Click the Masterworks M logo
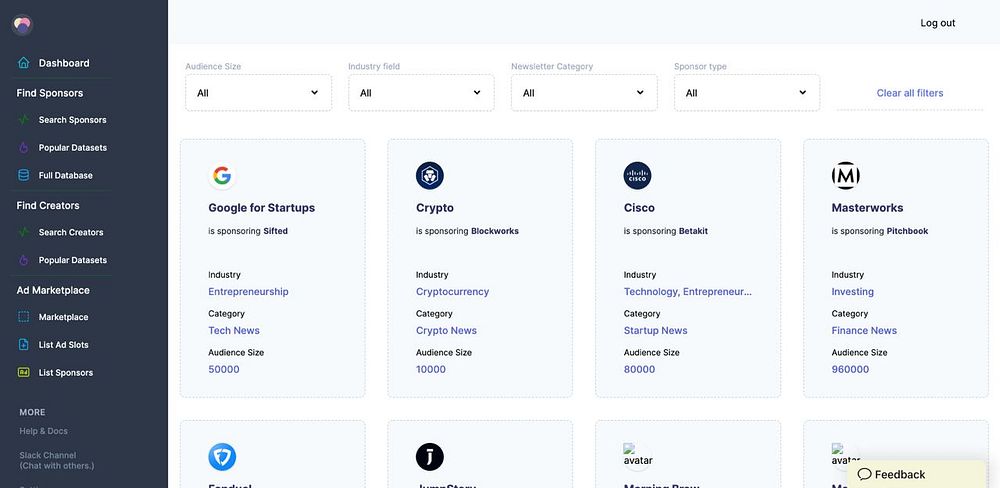This screenshot has height=488, width=1000. pyautogui.click(x=846, y=175)
